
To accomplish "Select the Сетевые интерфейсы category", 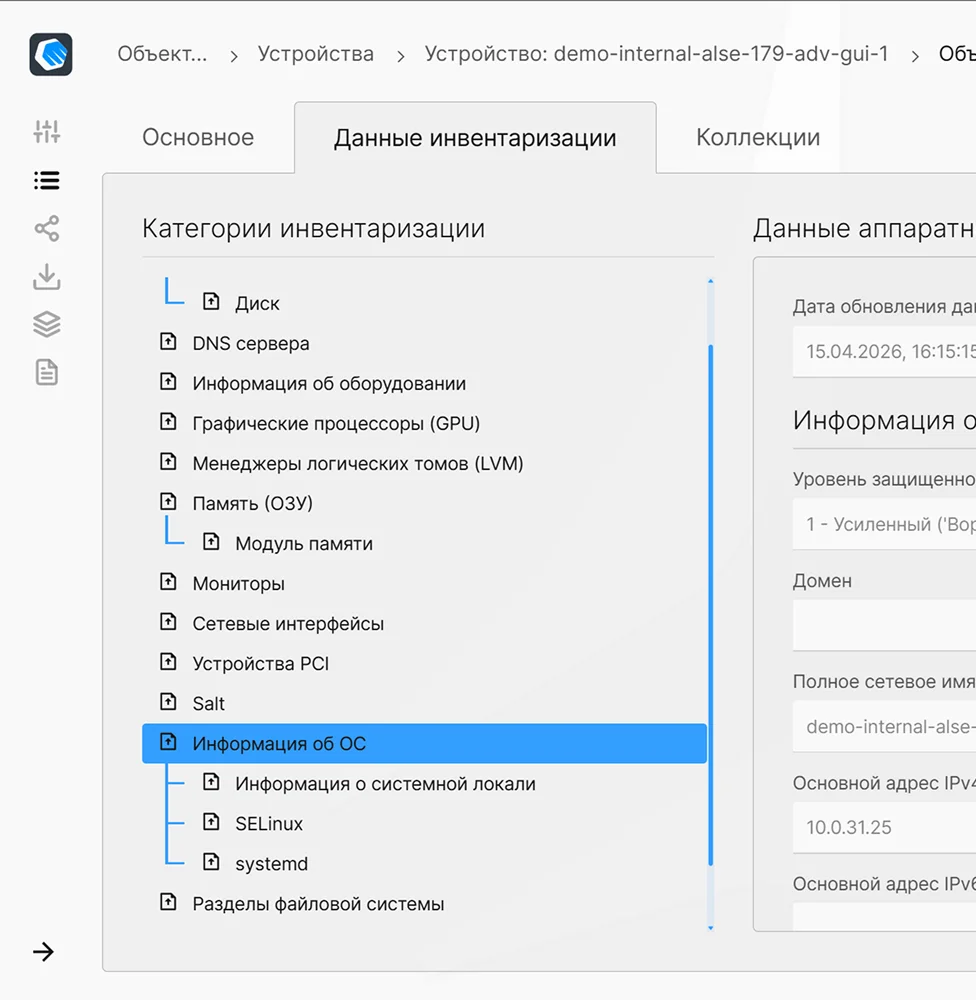I will coord(288,624).
